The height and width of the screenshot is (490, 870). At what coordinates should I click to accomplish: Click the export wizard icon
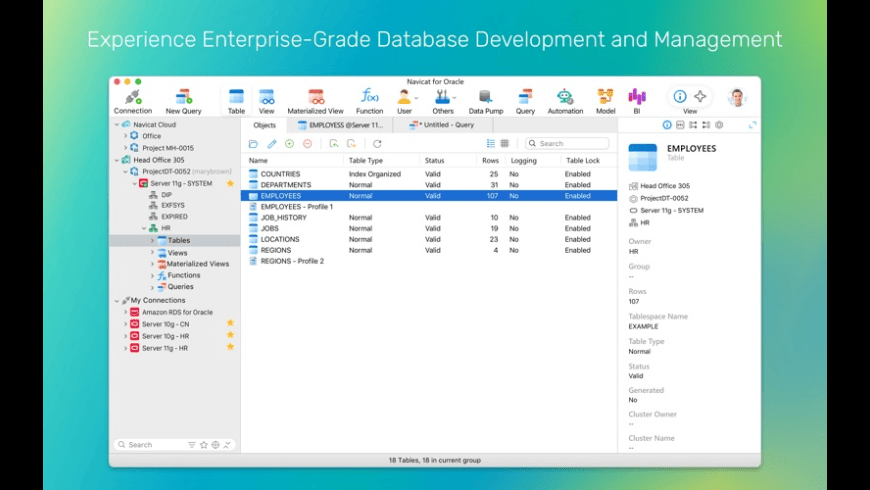pyautogui.click(x=351, y=144)
